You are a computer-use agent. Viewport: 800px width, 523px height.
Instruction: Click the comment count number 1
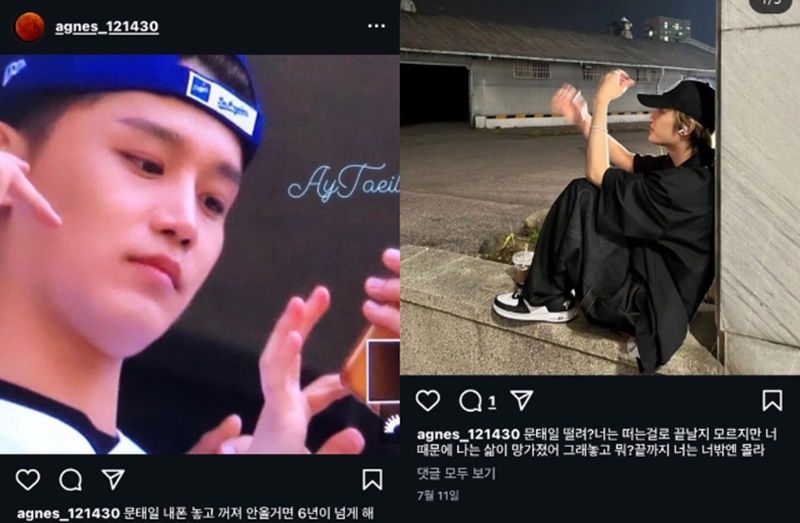pos(492,403)
